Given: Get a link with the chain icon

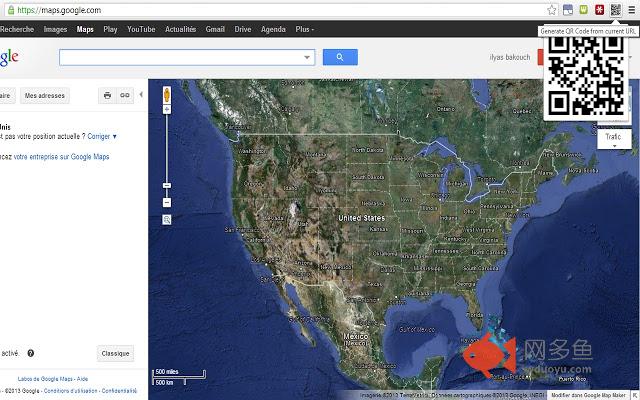Looking at the screenshot, I should 125,96.
